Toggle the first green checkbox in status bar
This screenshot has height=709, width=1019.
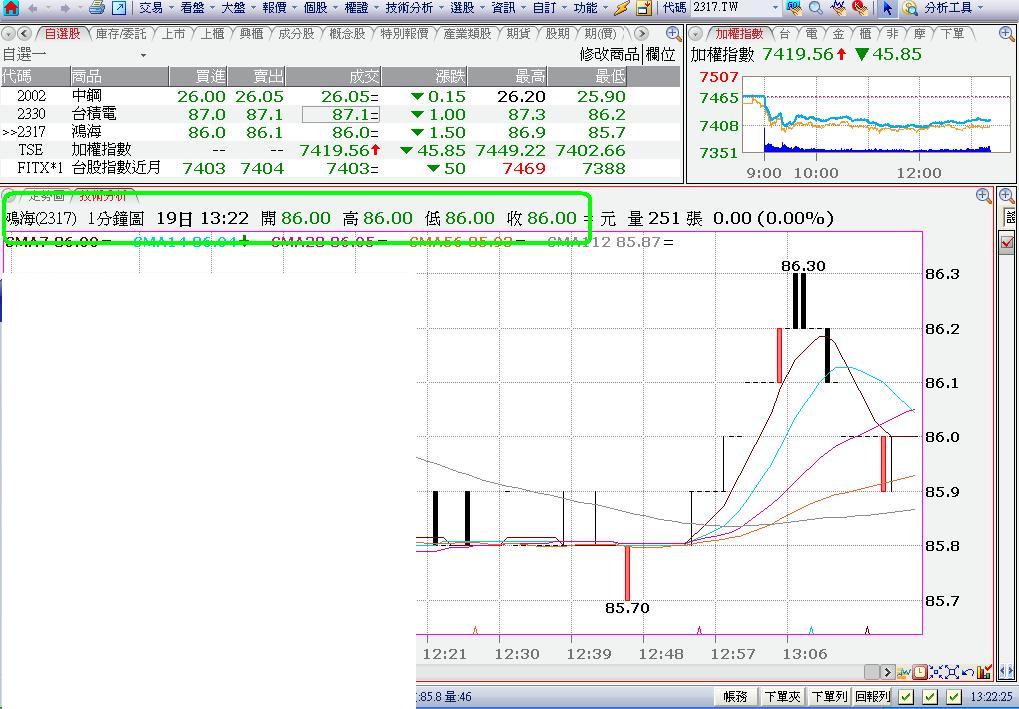pyautogui.click(x=906, y=697)
